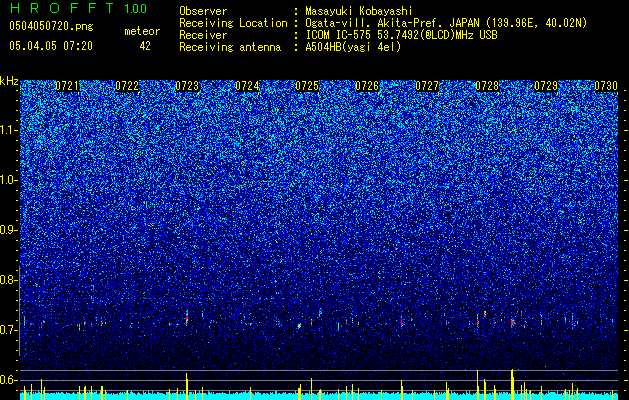This screenshot has height=400, width=629.
Task: Click the Receiving Location label
Action: click(x=233, y=23)
